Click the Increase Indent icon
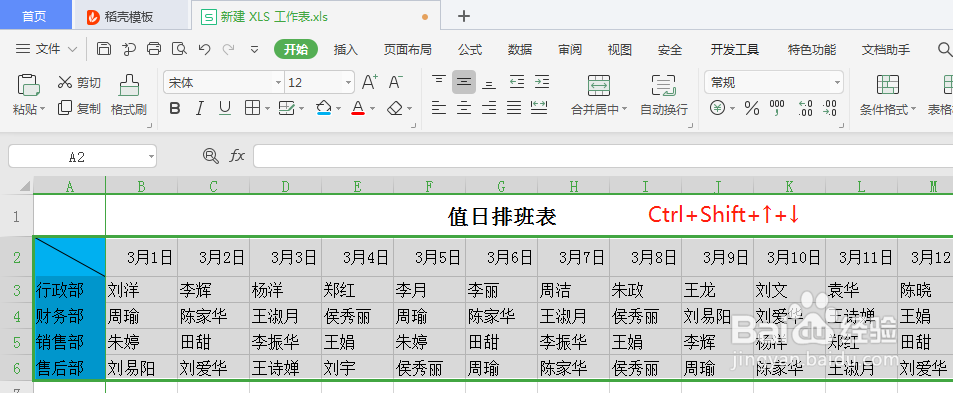The width and height of the screenshot is (953, 393). click(x=542, y=82)
